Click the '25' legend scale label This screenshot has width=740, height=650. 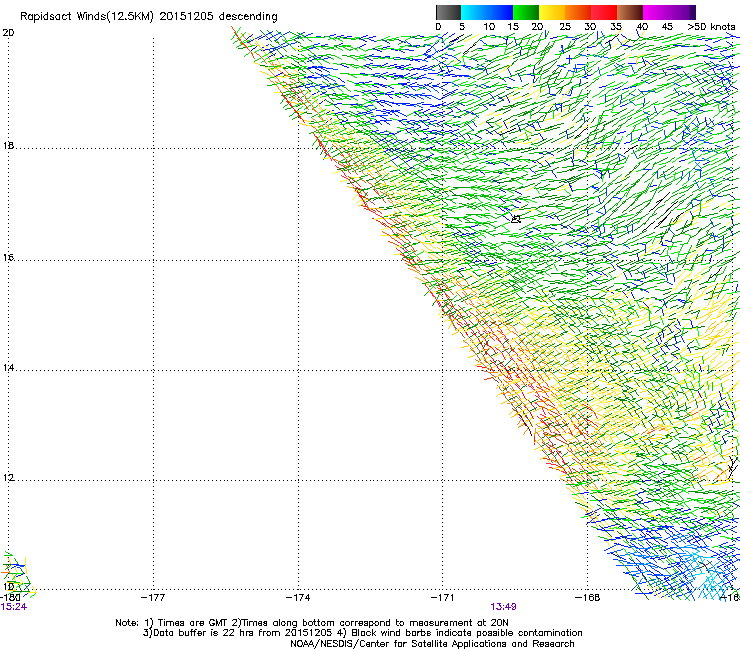[x=565, y=27]
